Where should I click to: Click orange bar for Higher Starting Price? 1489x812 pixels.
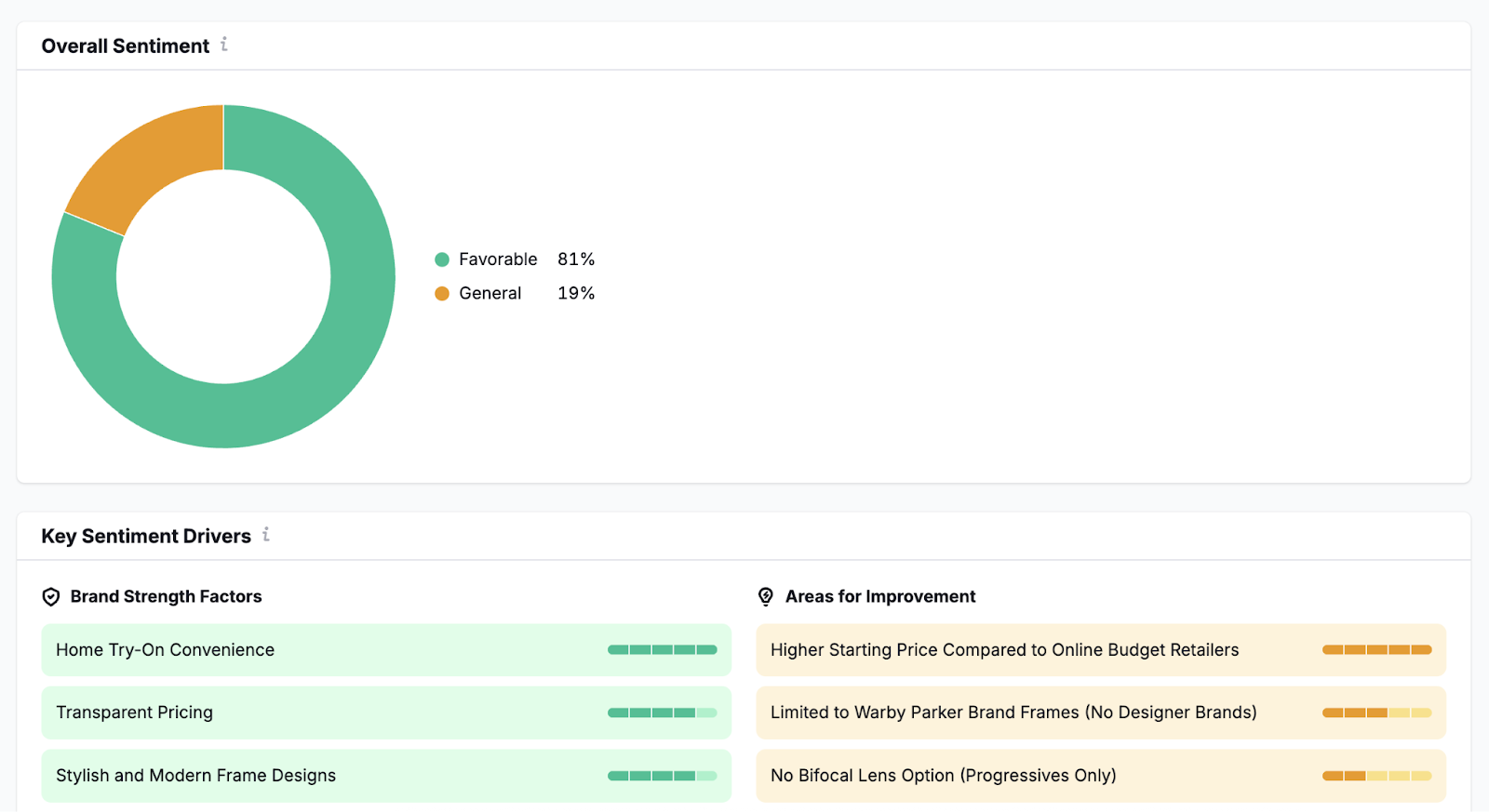[1377, 650]
